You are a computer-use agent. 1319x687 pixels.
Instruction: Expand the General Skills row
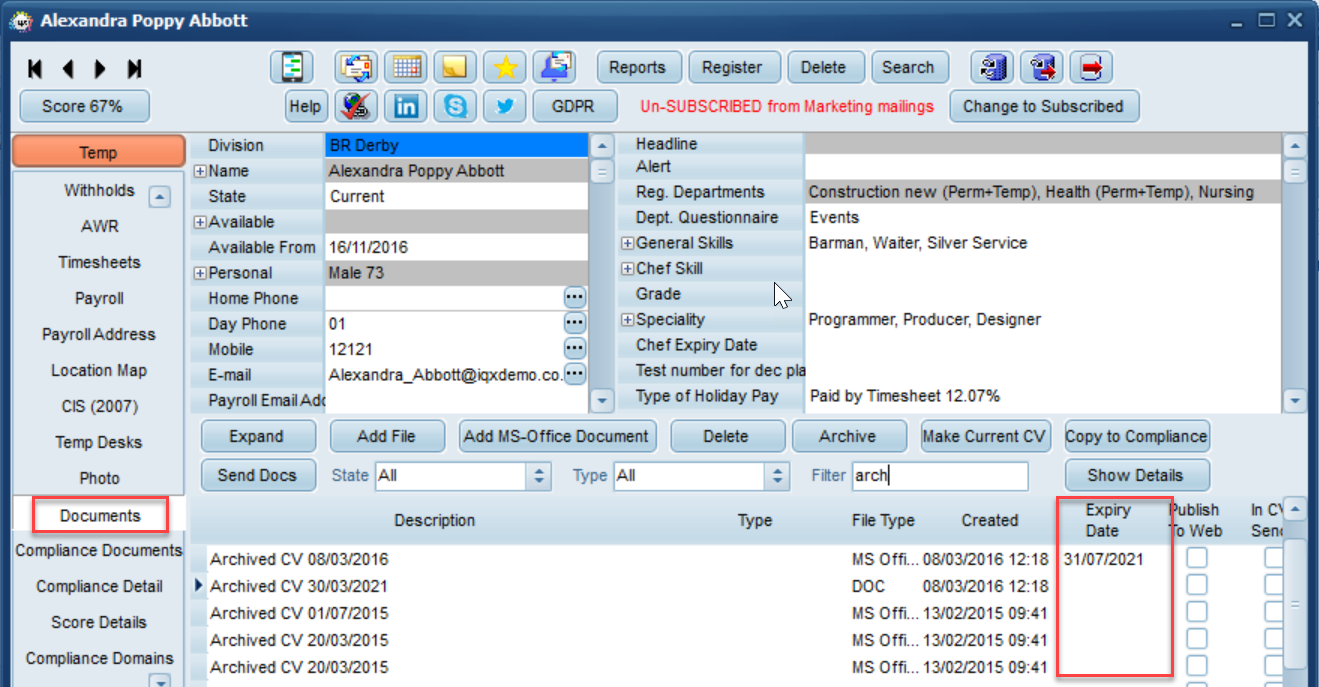(627, 243)
